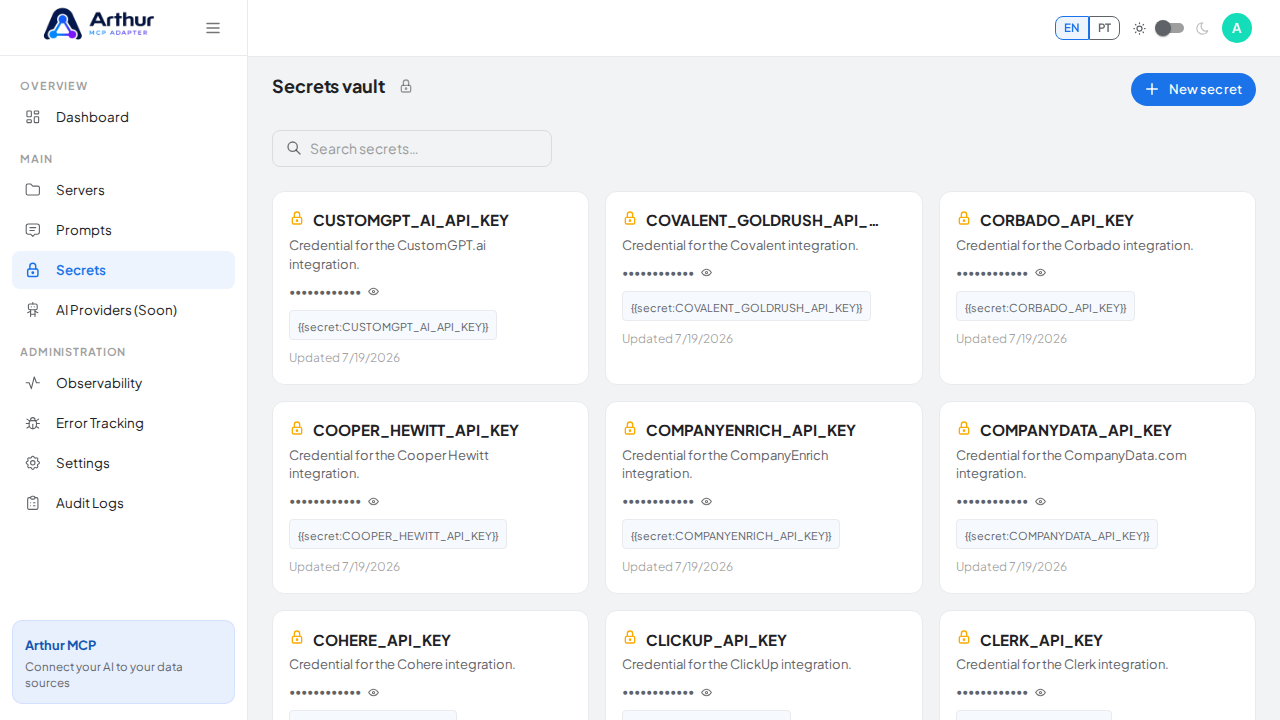Click lock icon on CLICKUP_API_KEY card
Image resolution: width=1280 pixels, height=720 pixels.
[630, 637]
